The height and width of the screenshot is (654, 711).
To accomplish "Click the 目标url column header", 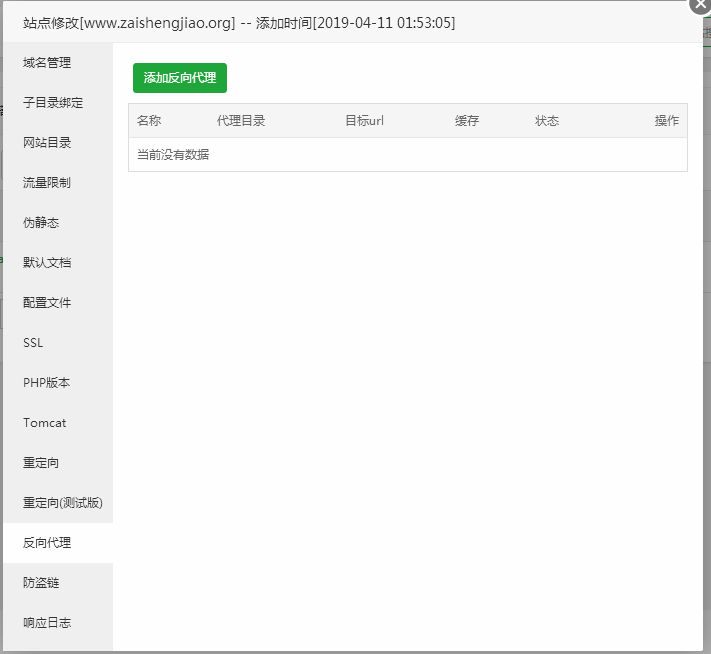I will tap(365, 121).
